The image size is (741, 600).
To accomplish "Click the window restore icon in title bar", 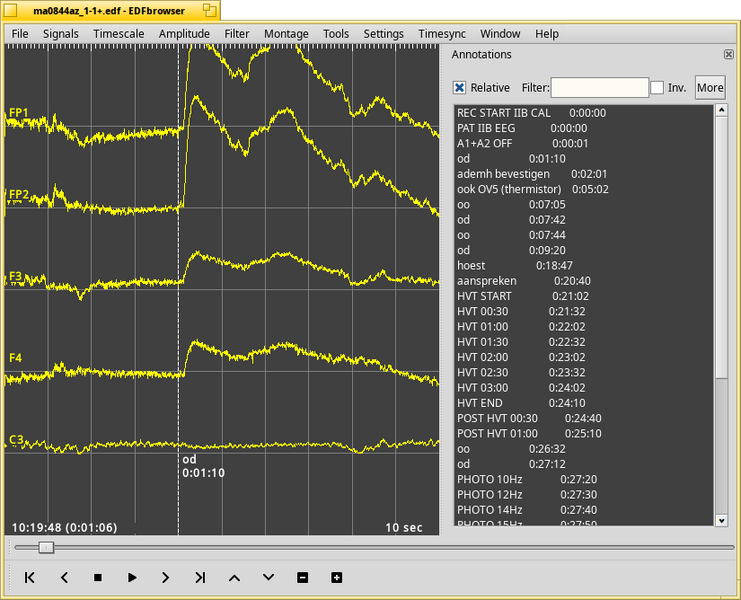I will [209, 10].
